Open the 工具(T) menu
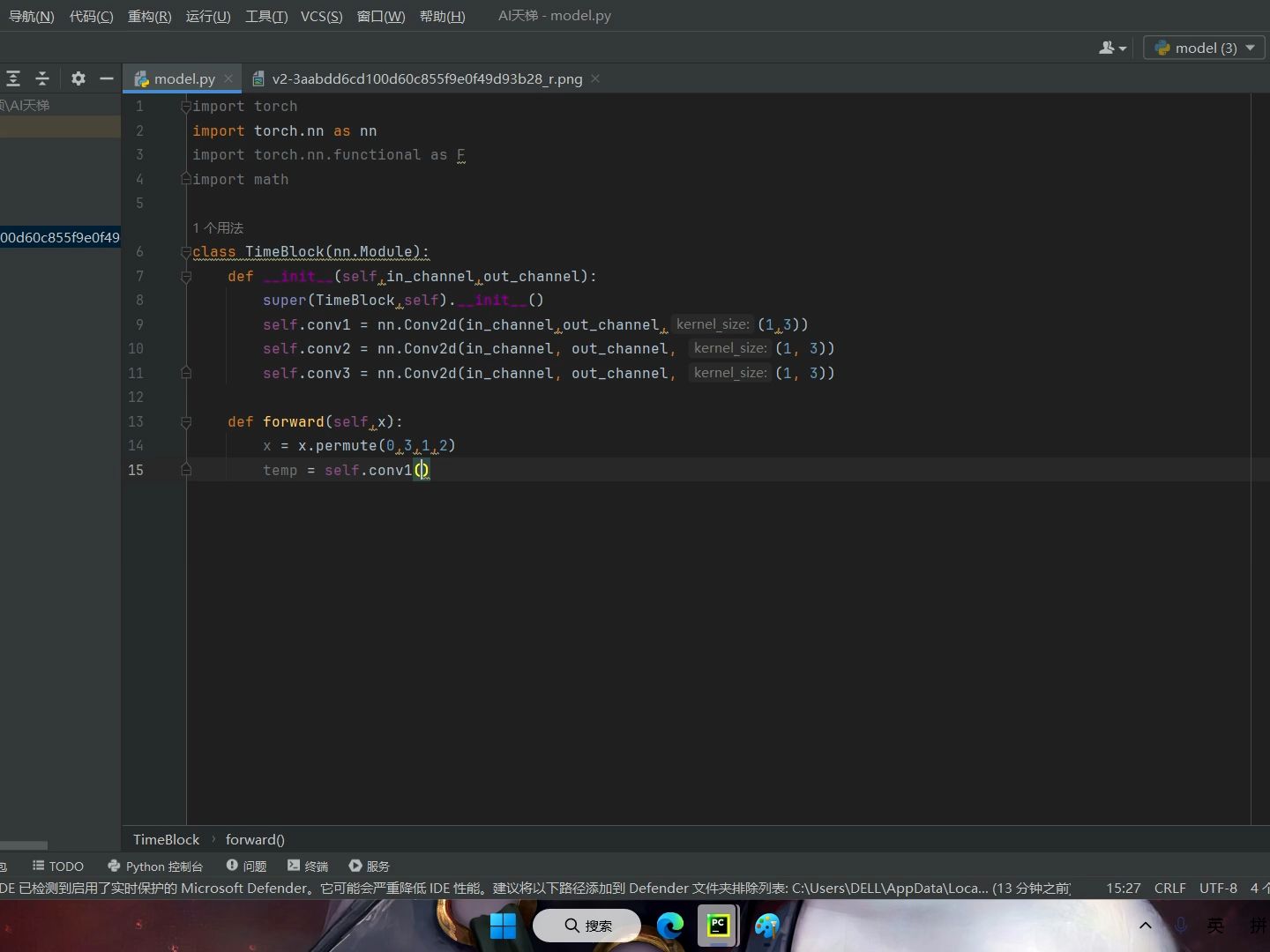The height and width of the screenshot is (952, 1270). (x=266, y=16)
